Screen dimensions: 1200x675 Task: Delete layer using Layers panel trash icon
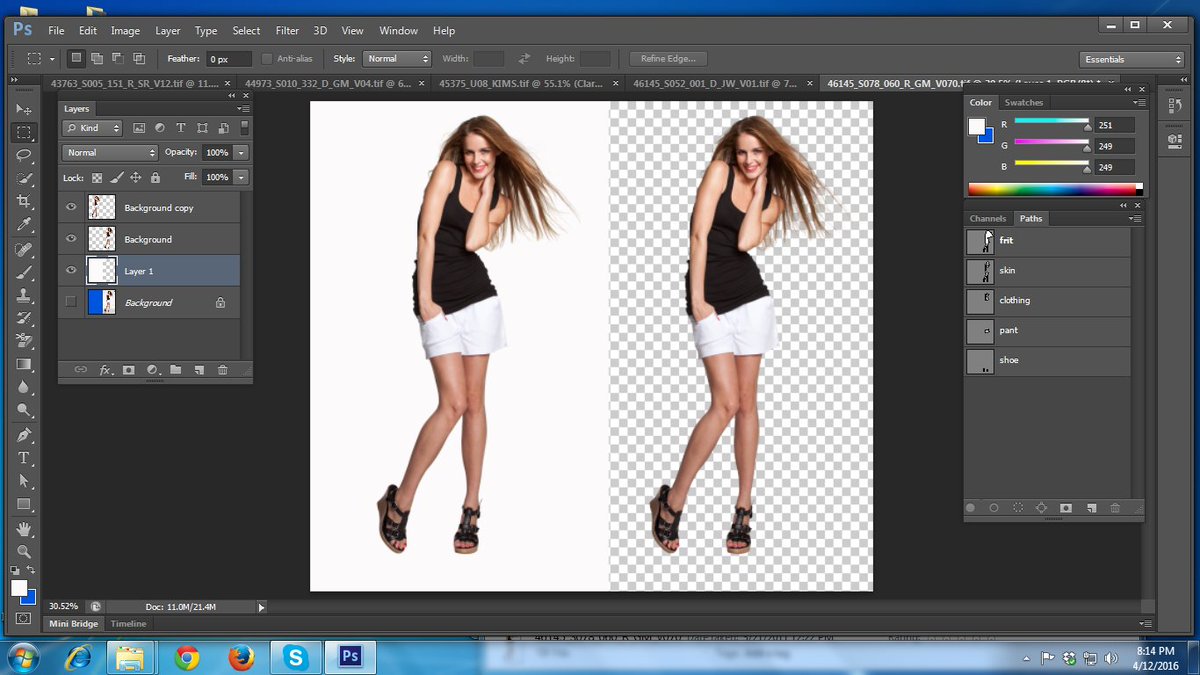click(x=222, y=370)
